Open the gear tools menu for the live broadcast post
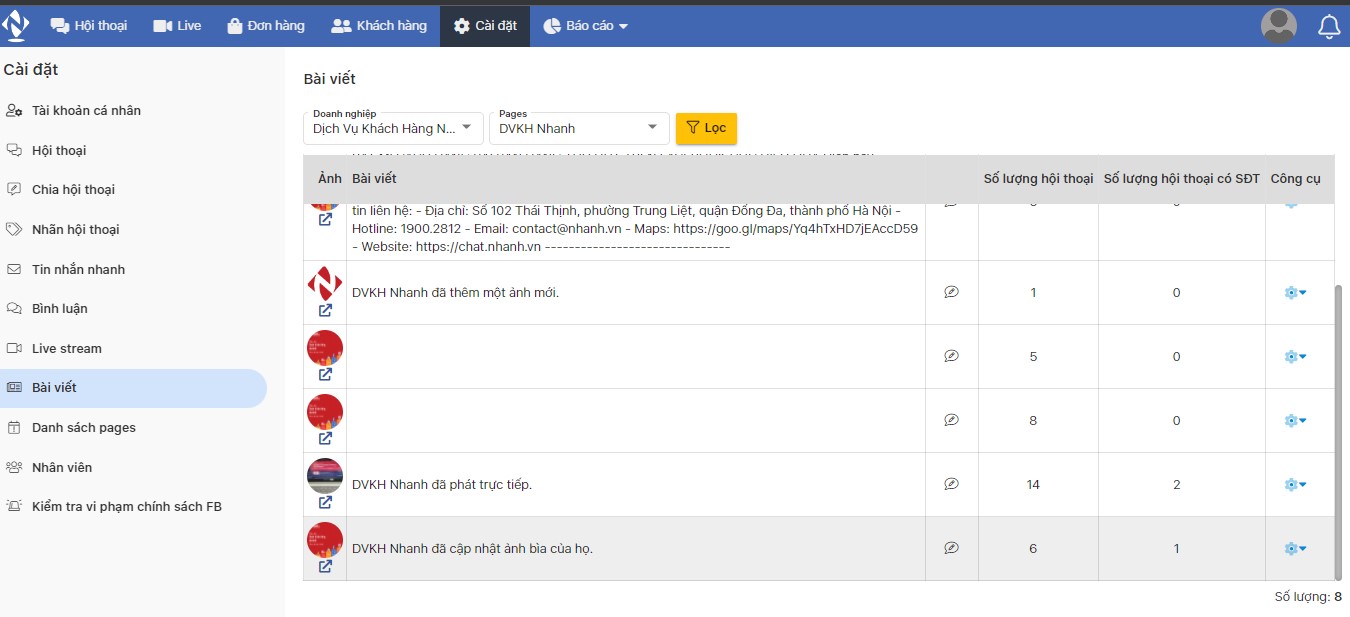The height and width of the screenshot is (617, 1350). click(x=1295, y=485)
